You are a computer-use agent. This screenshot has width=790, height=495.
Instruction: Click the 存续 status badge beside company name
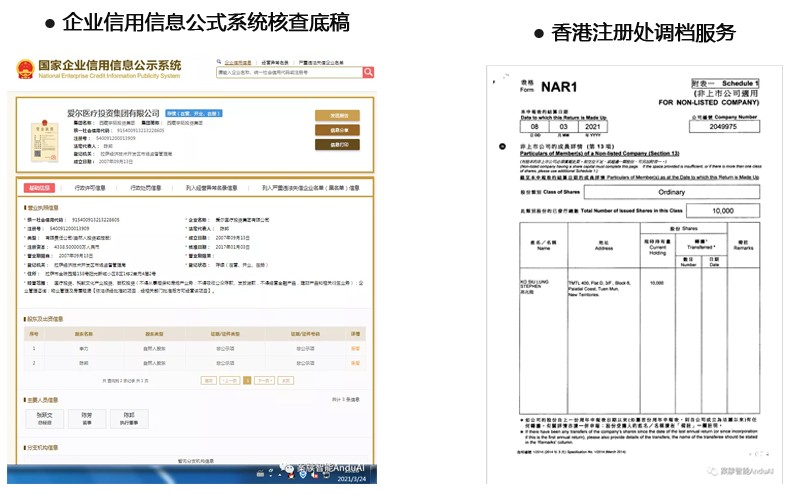point(191,113)
